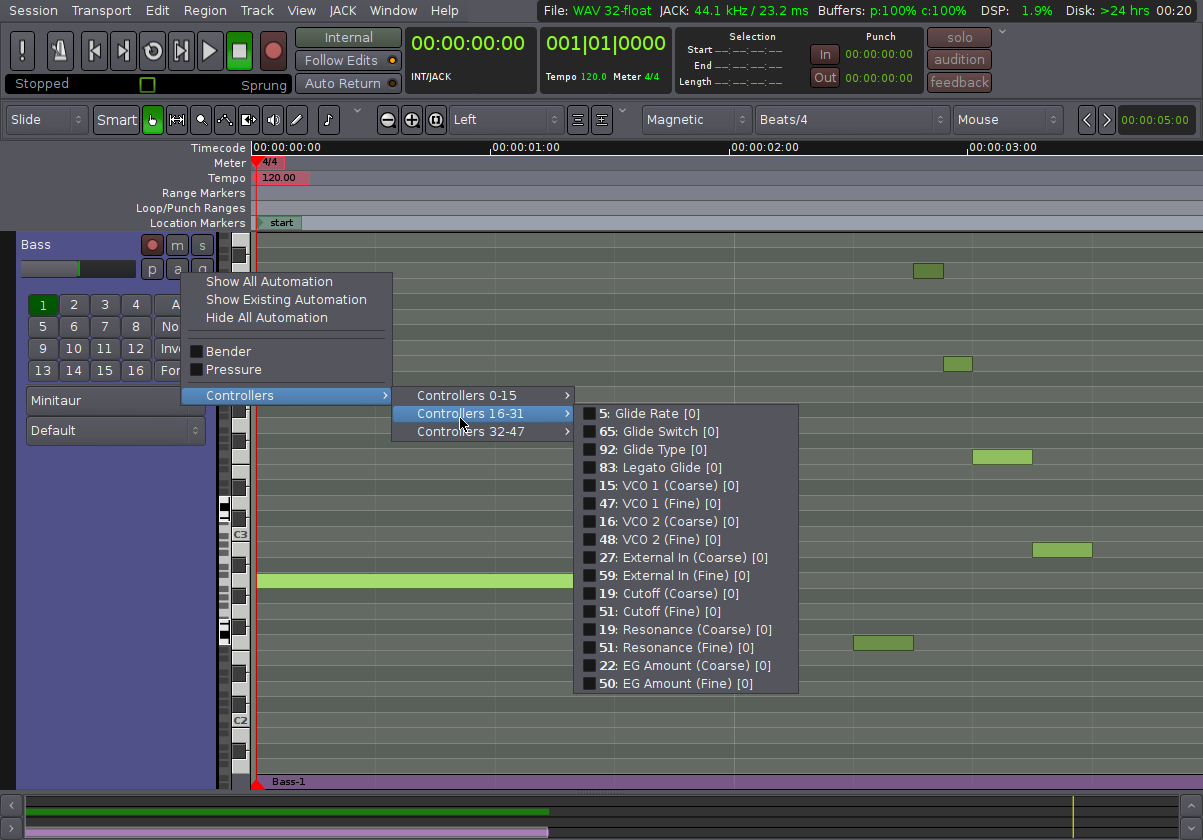Click the audition button at top right
1203x840 pixels.
pos(958,59)
